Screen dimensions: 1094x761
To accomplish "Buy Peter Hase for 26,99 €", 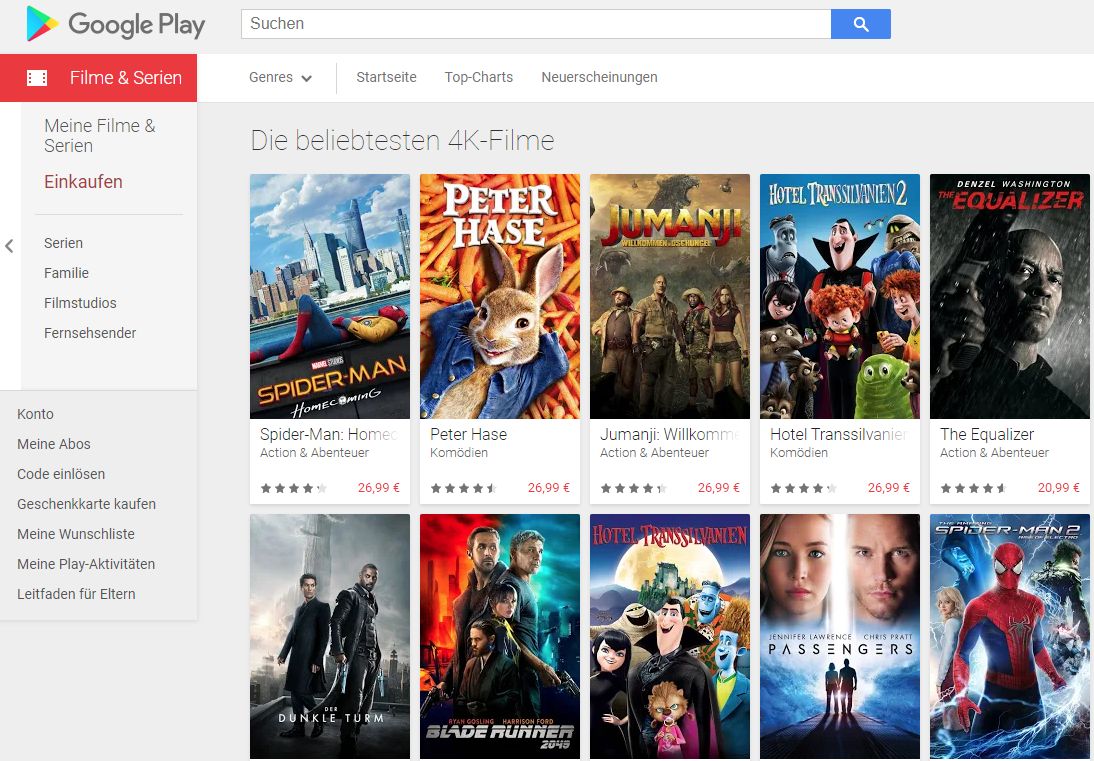I will 548,488.
